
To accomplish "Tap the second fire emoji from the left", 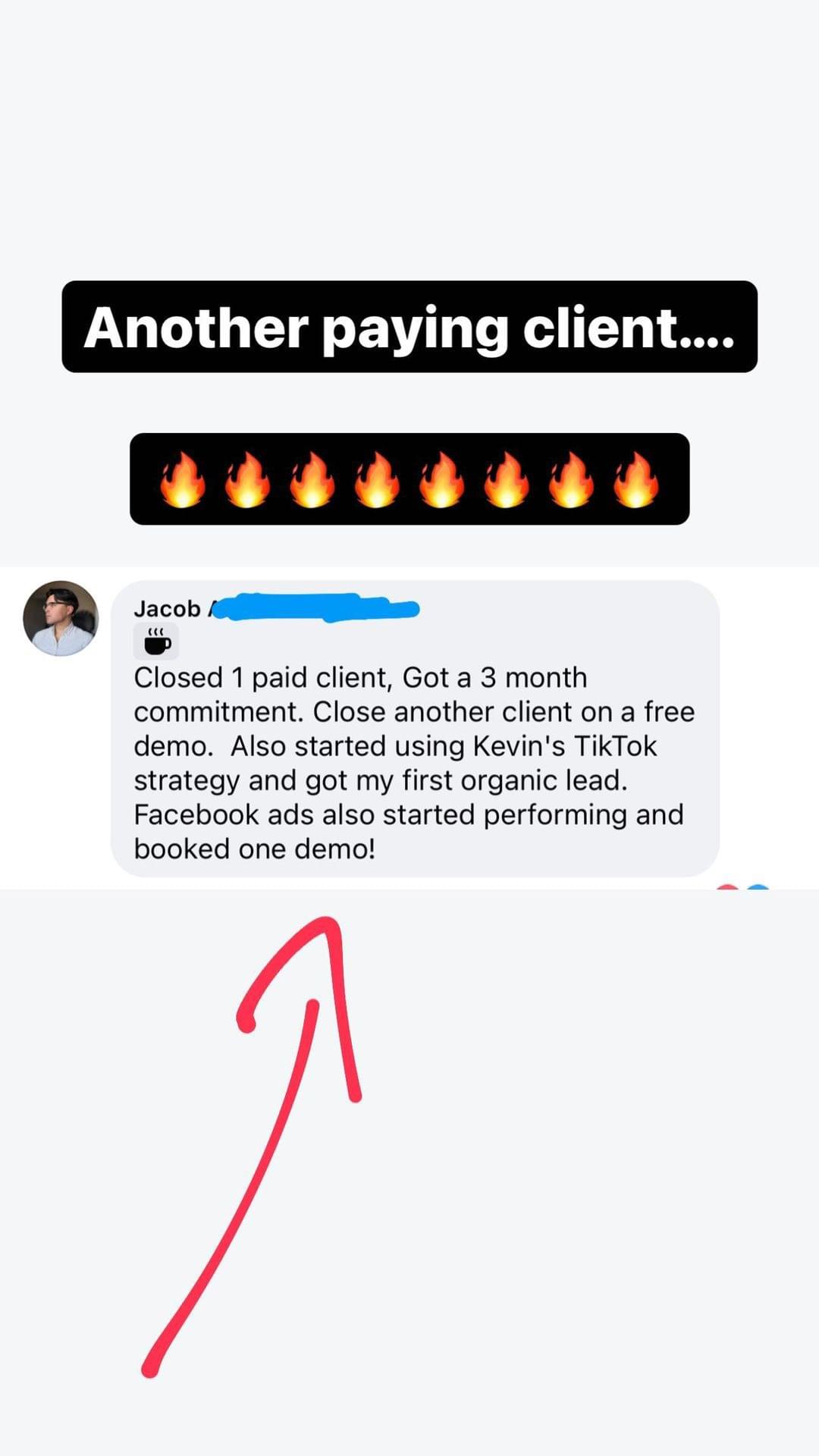I will 247,479.
